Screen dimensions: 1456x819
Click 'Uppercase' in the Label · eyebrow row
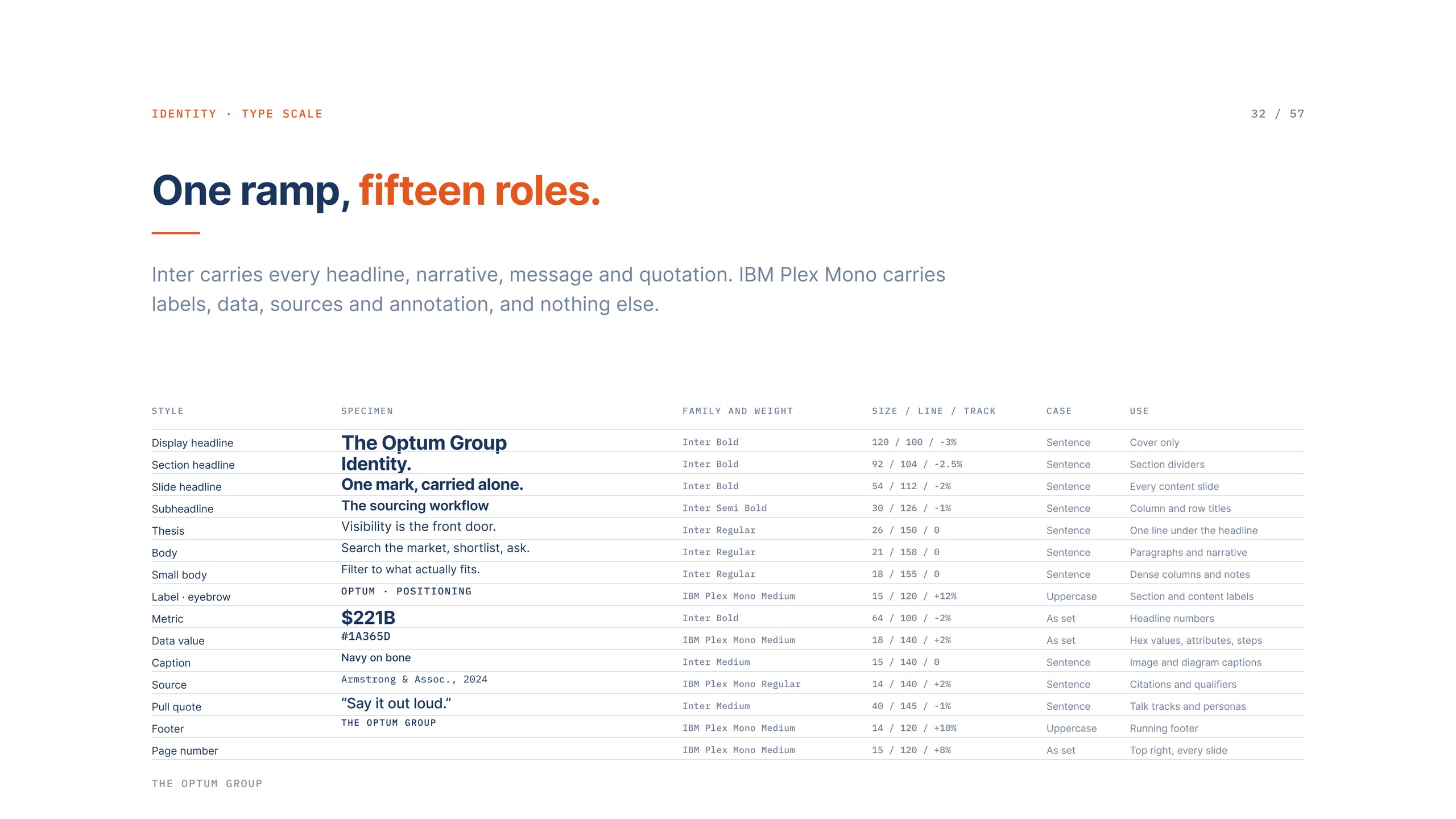click(1072, 597)
